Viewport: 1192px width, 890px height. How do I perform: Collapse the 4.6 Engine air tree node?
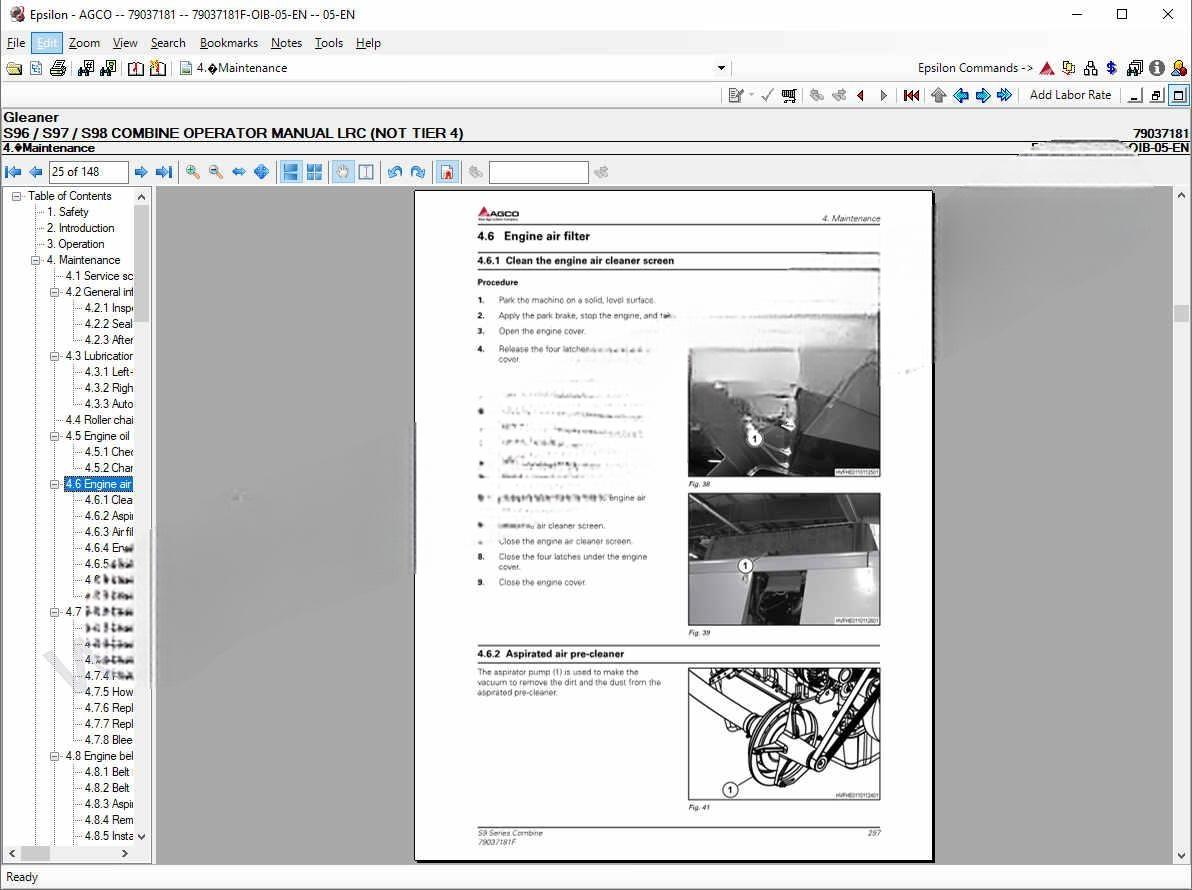(55, 484)
